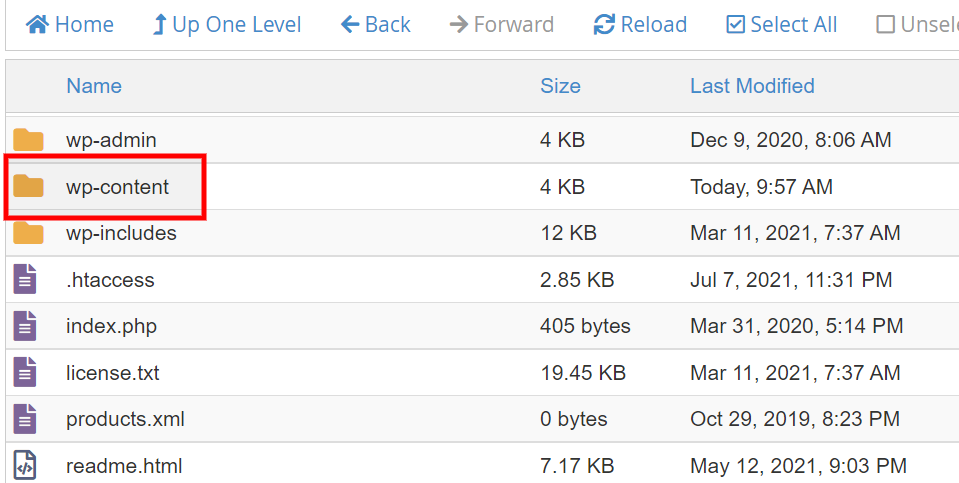Screen dimensions: 959x483
Task: Click the products.xml file icon
Action: [26, 419]
